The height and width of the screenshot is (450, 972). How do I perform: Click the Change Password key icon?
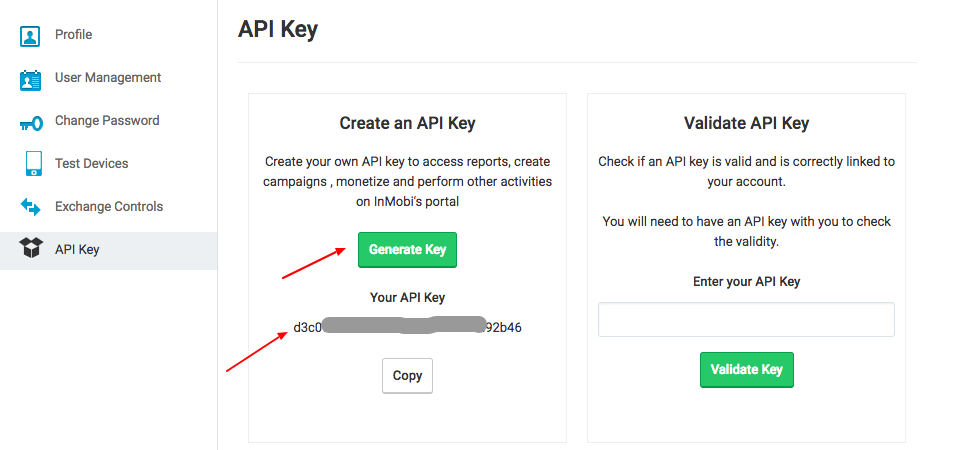point(30,124)
